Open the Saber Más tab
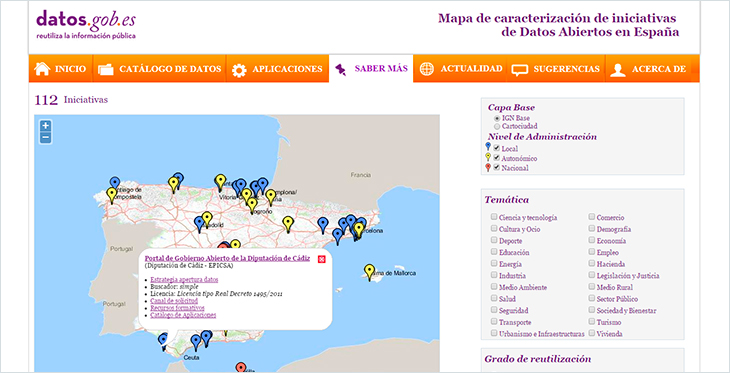 click(371, 68)
